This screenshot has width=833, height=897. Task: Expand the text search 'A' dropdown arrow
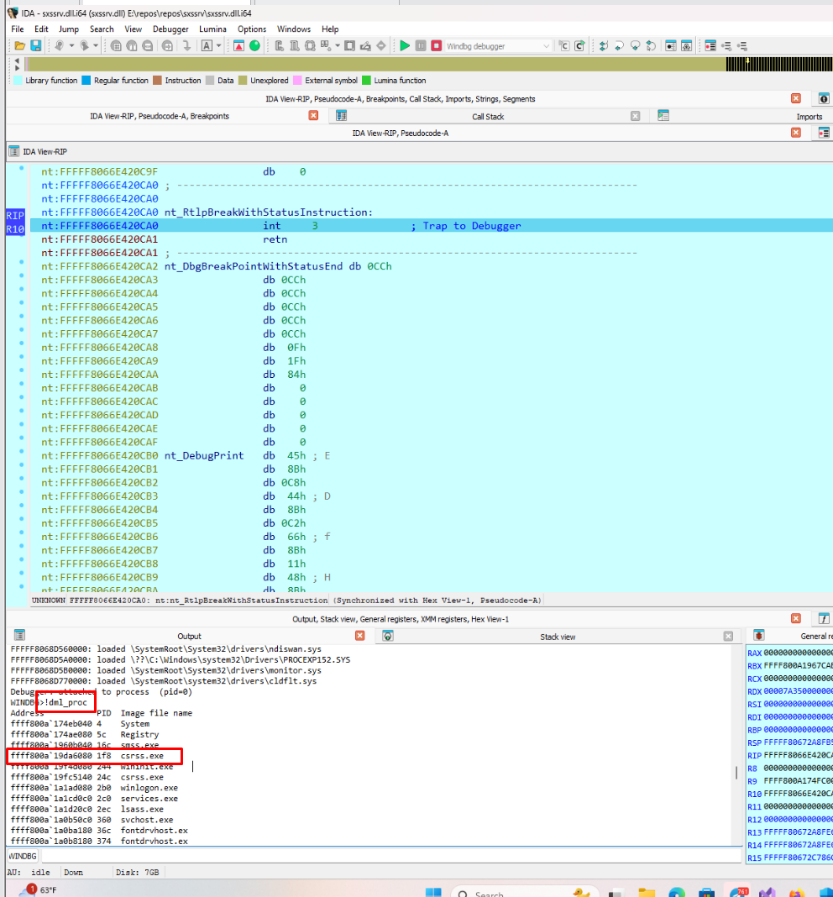tap(219, 46)
